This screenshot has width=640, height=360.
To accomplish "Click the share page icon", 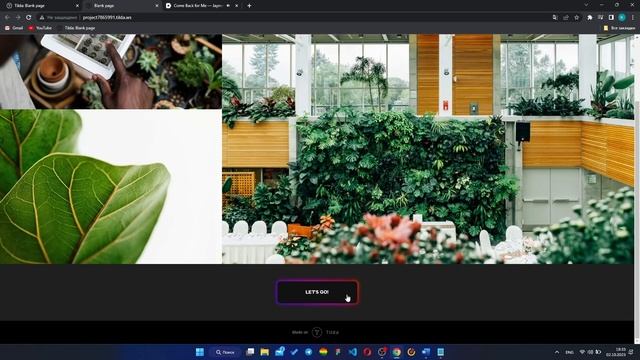I will [566, 18].
